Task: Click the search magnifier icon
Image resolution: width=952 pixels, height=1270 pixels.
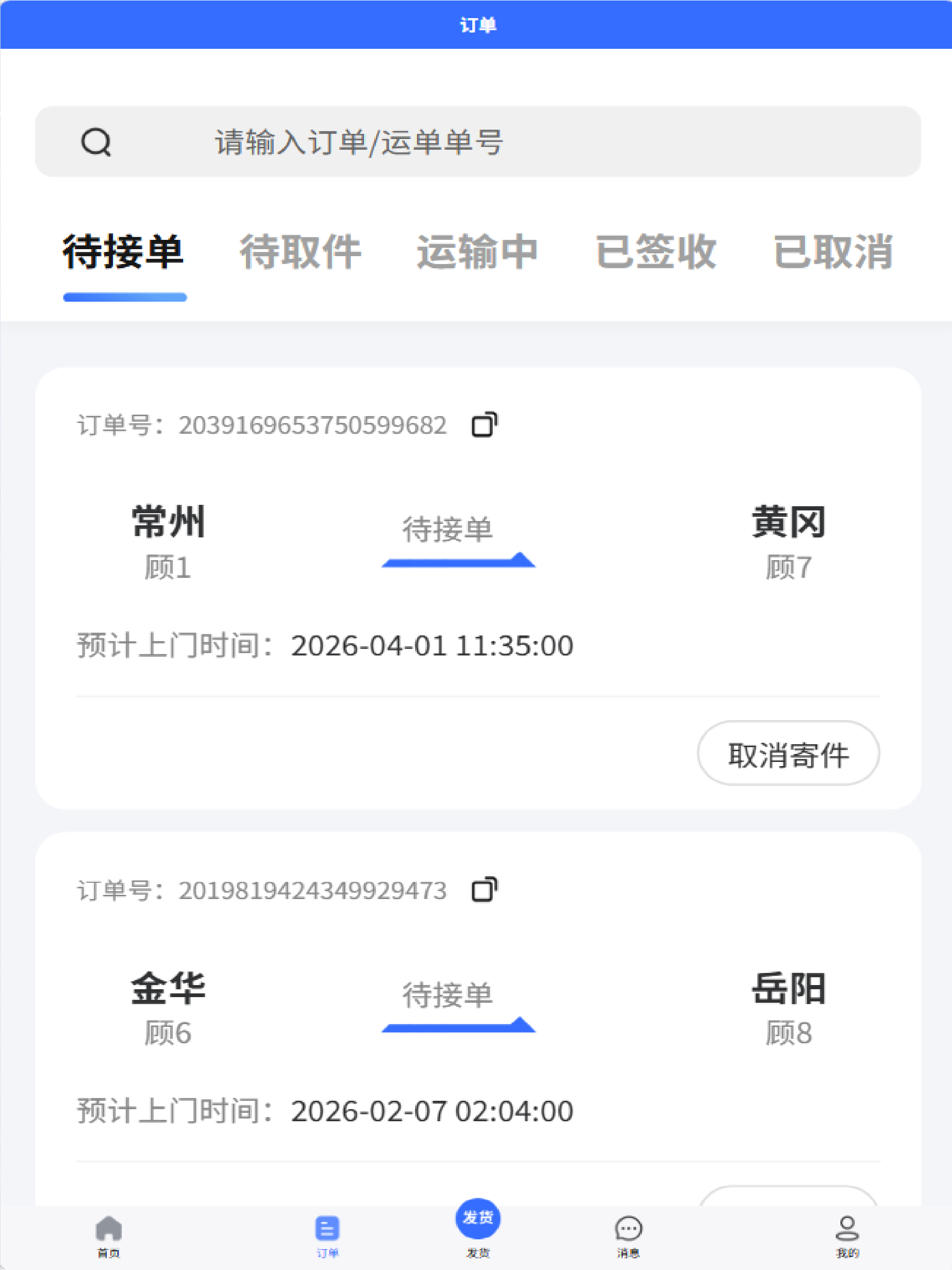Action: [x=96, y=142]
